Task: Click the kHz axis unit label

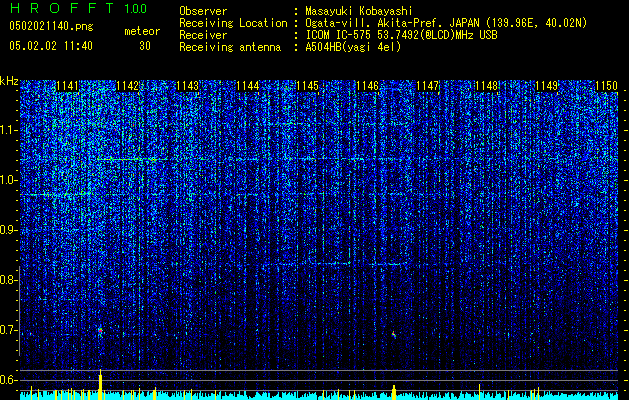Action: (9, 81)
